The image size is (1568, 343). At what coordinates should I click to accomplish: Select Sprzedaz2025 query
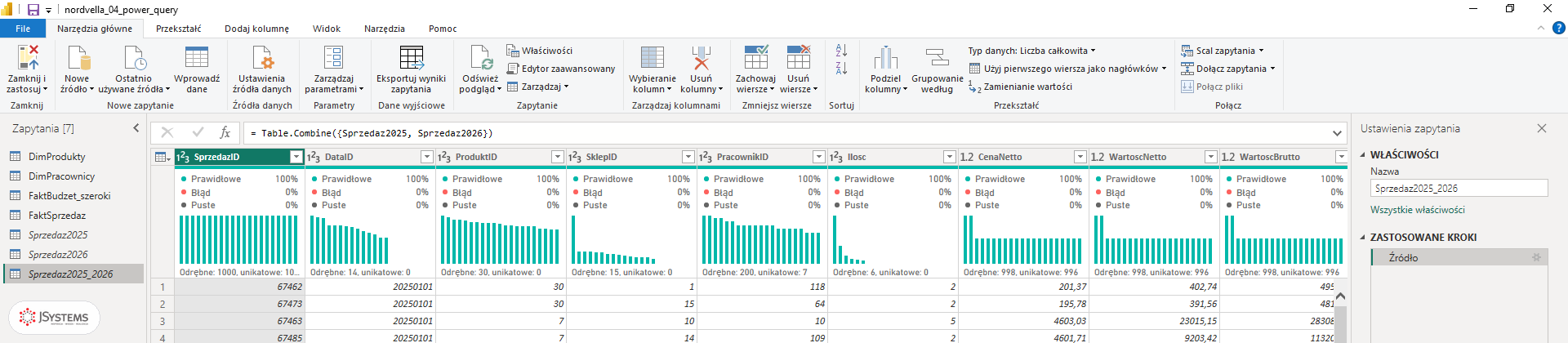click(x=73, y=235)
